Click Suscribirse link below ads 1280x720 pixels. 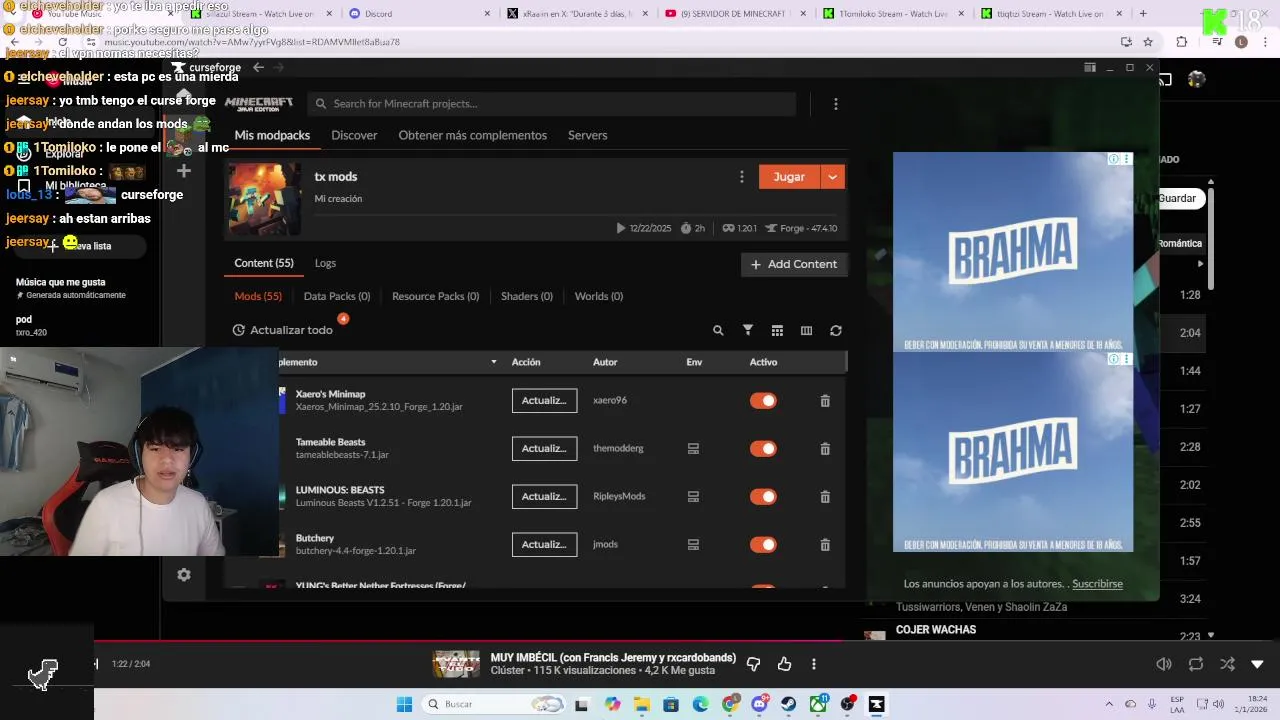tap(1097, 584)
